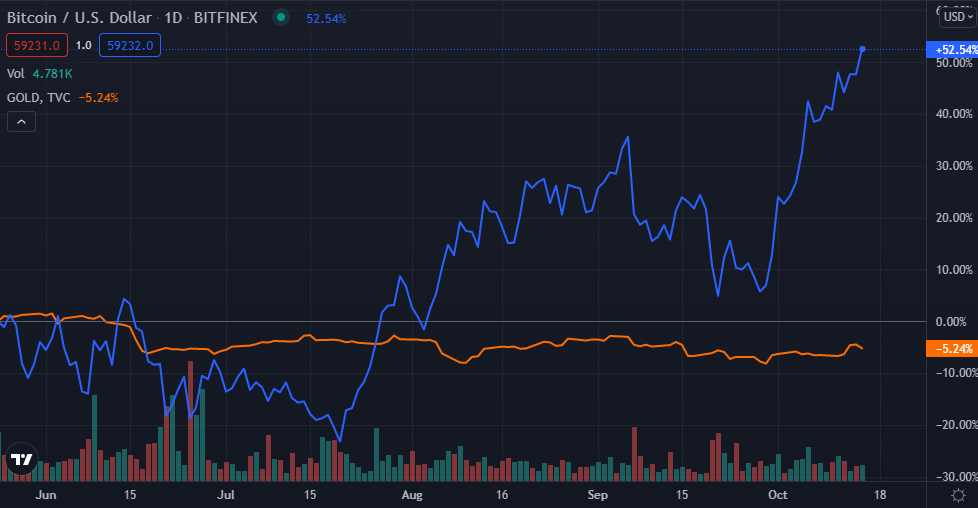Screen dimensions: 978x508
Task: Click the 10.00% price axis label
Action: [x=954, y=270]
